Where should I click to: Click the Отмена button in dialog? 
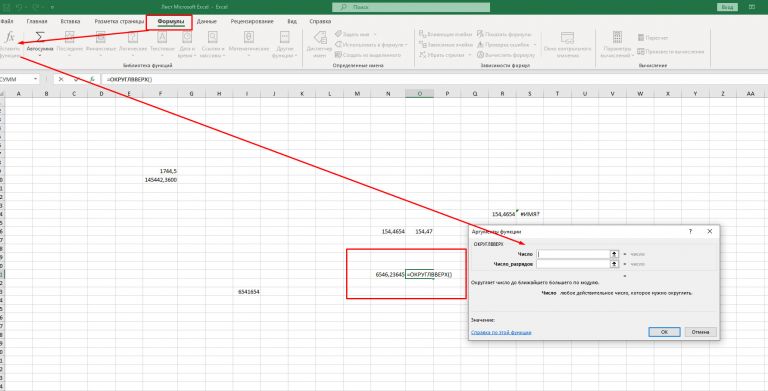(x=700, y=332)
